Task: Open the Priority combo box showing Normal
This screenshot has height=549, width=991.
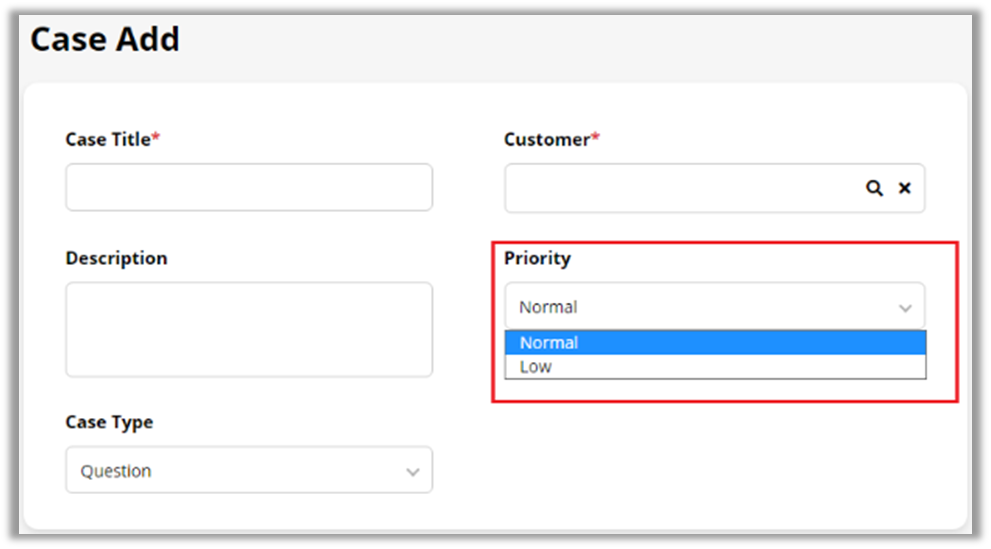Action: pos(700,307)
